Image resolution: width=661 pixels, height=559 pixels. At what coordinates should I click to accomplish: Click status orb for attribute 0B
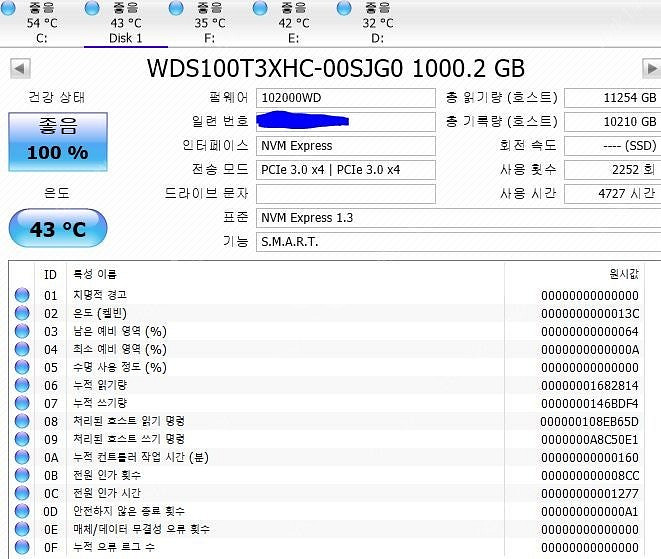tap(22, 475)
